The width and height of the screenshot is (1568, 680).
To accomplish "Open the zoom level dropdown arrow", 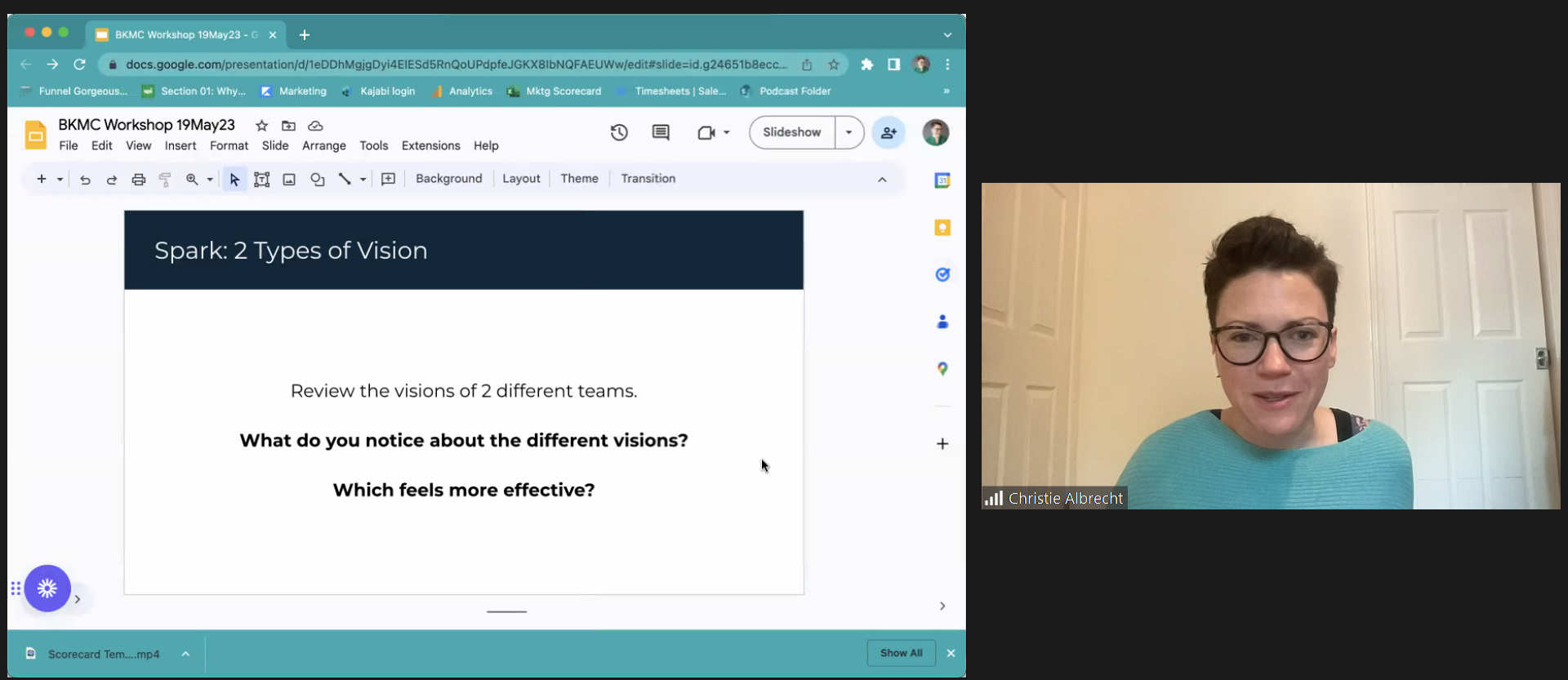I will click(x=210, y=180).
